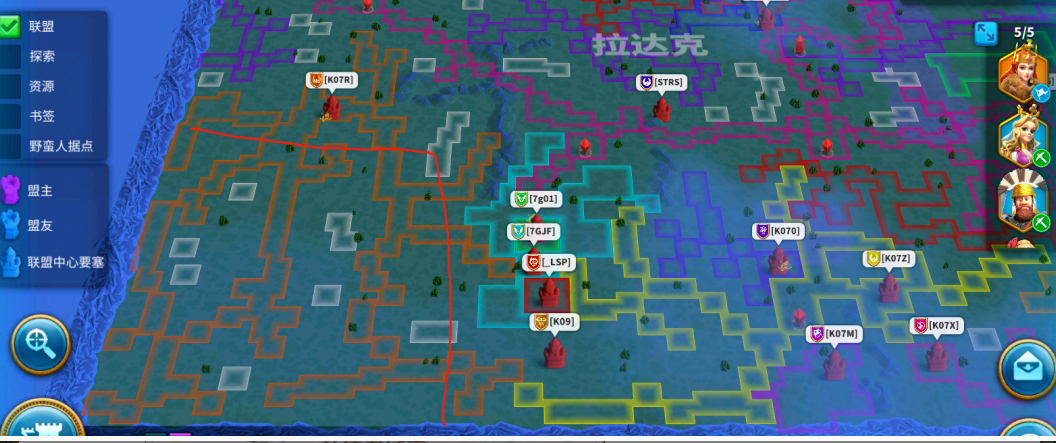
Task: Click the [7g01] alliance tag label
Action: click(x=537, y=199)
